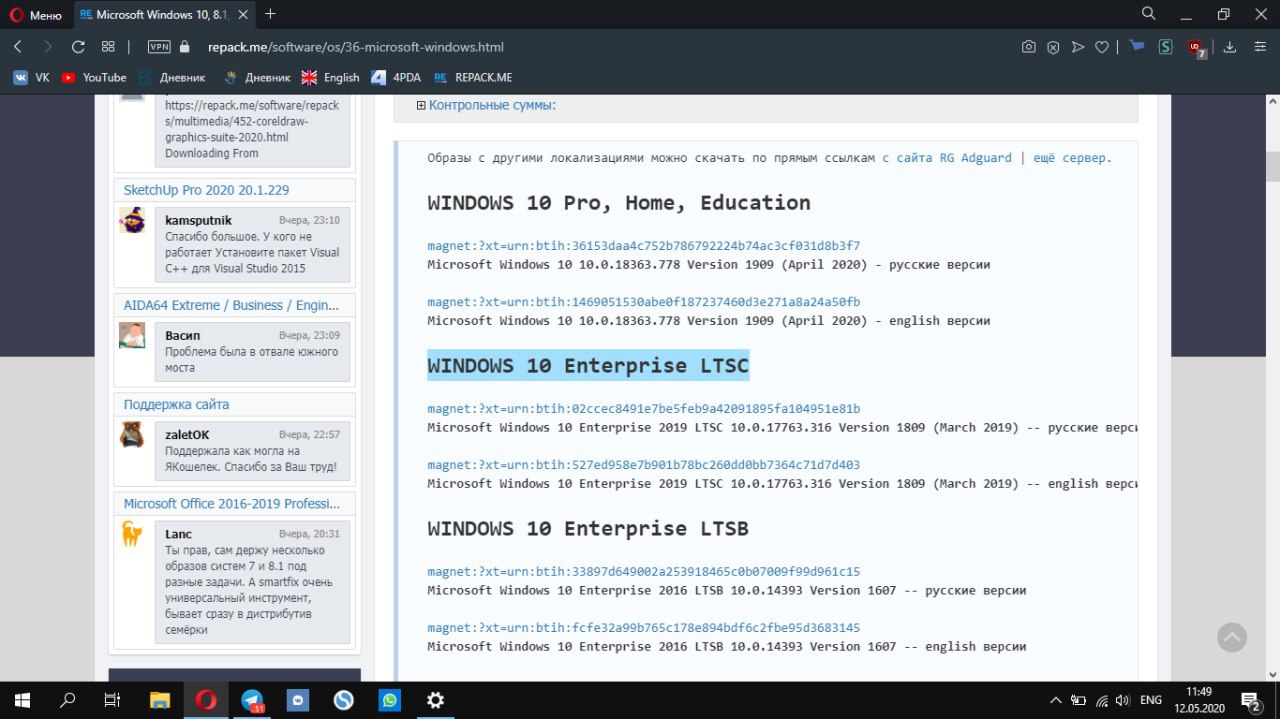Take a page snapshot with camera icon

click(x=1028, y=47)
